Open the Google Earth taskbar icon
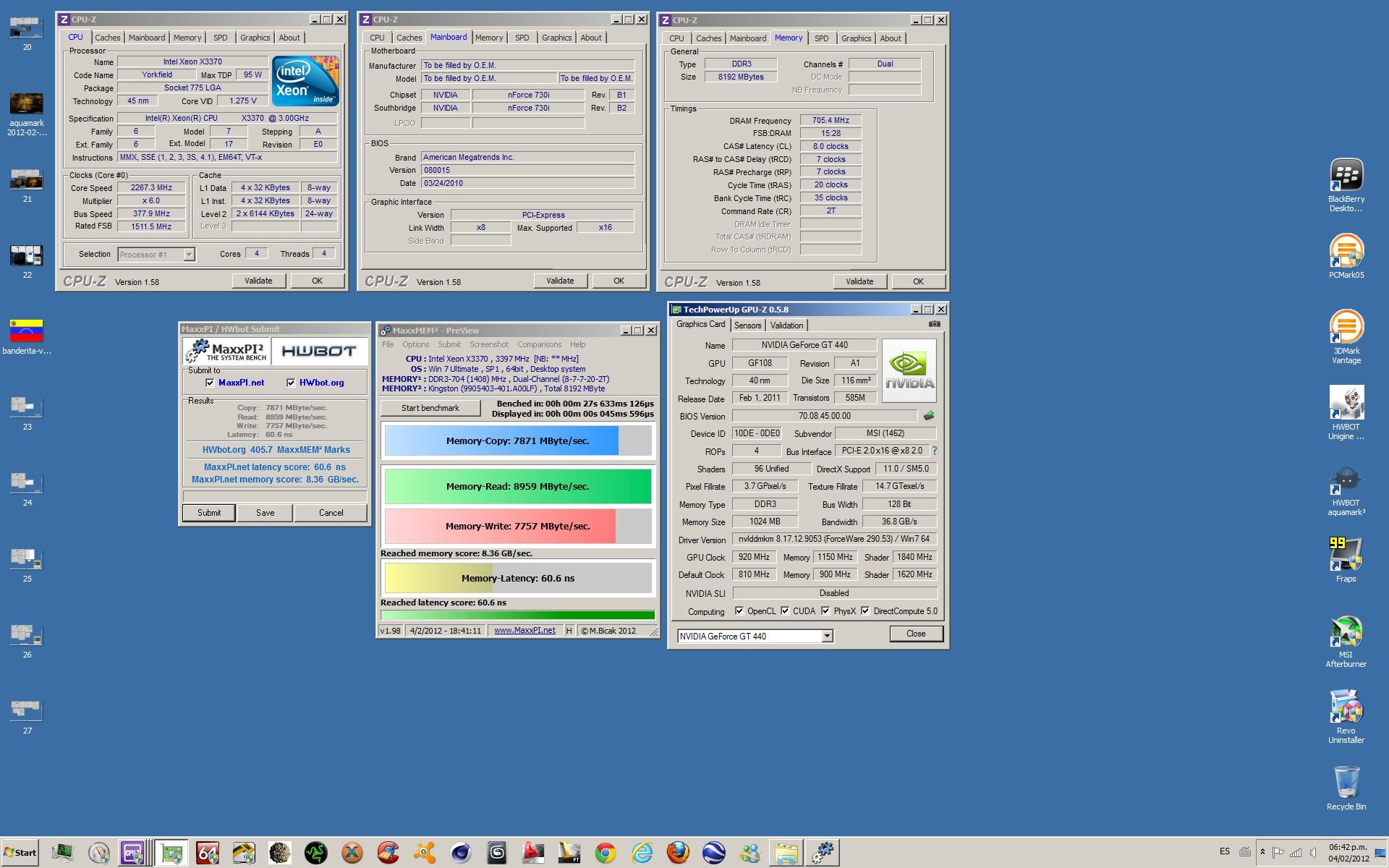This screenshot has width=1389, height=868. coord(714,853)
